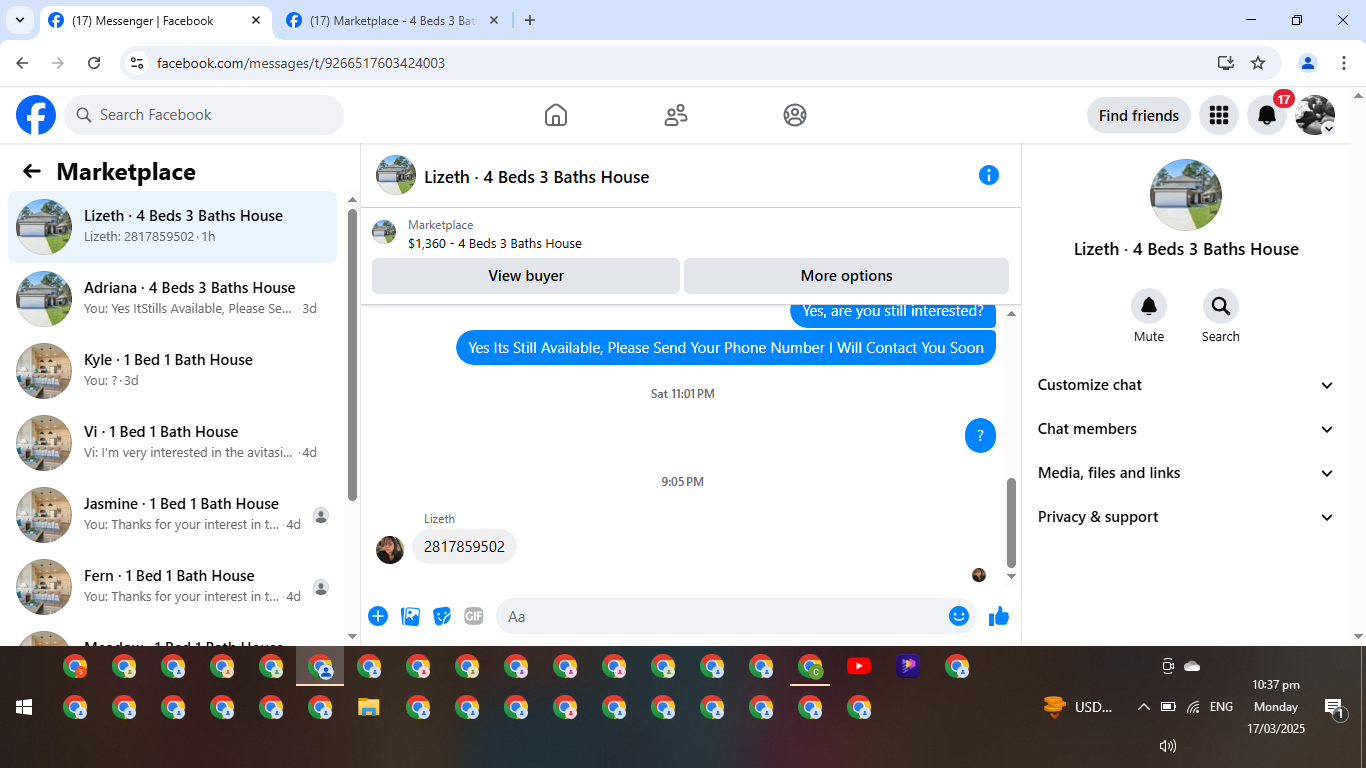Click the conversation list scrollbar
Image resolution: width=1366 pixels, height=768 pixels.
point(352,355)
